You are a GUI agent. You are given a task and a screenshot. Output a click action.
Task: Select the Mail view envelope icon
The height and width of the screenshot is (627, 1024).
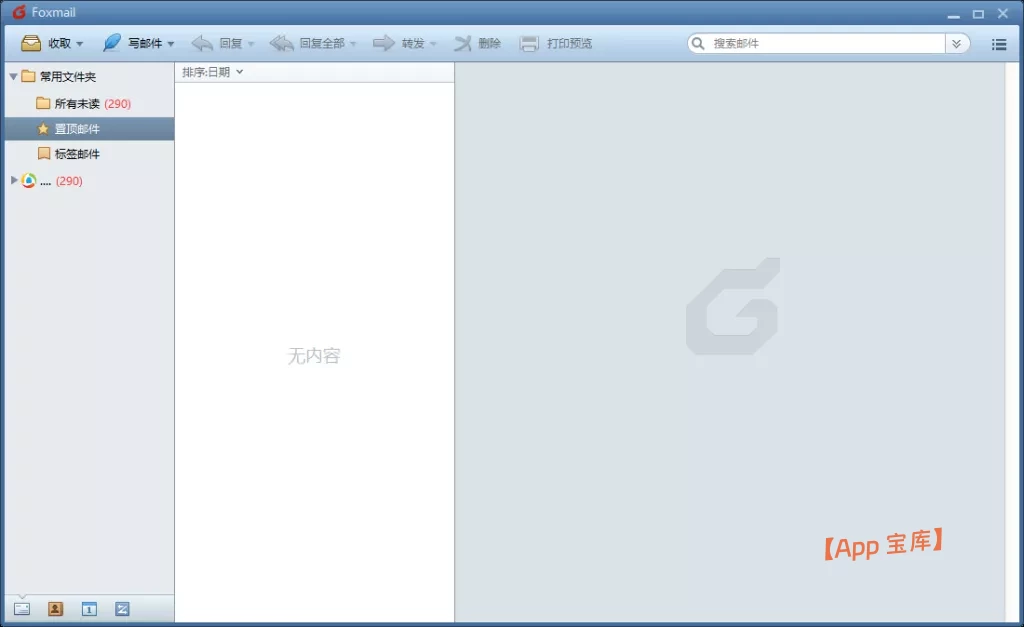pos(22,608)
